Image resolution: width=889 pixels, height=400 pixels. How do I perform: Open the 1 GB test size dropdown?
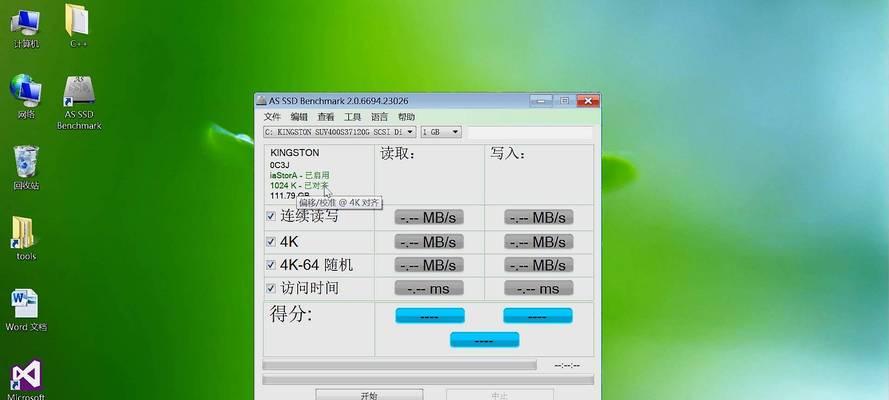point(441,132)
